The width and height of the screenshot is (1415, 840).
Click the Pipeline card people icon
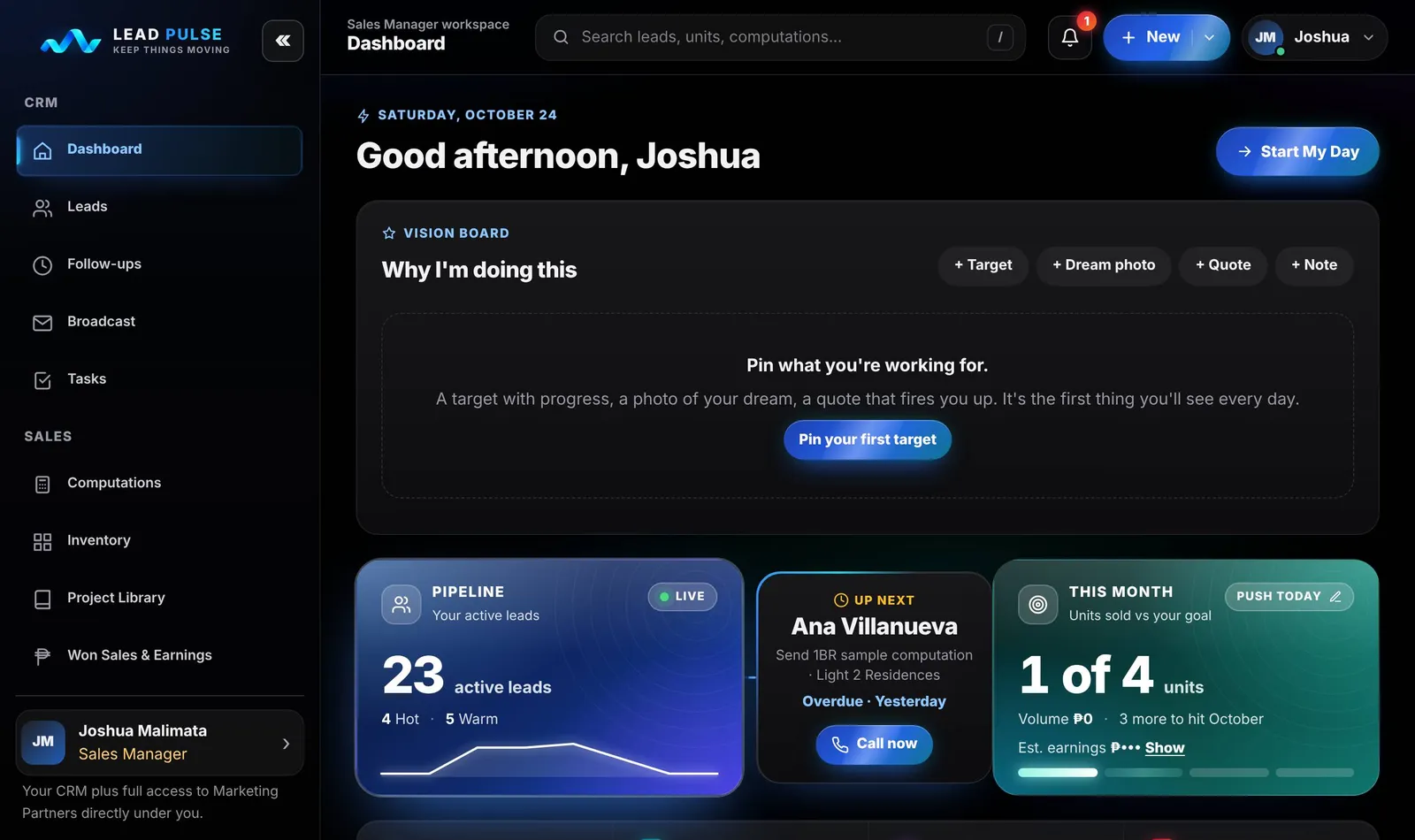402,605
